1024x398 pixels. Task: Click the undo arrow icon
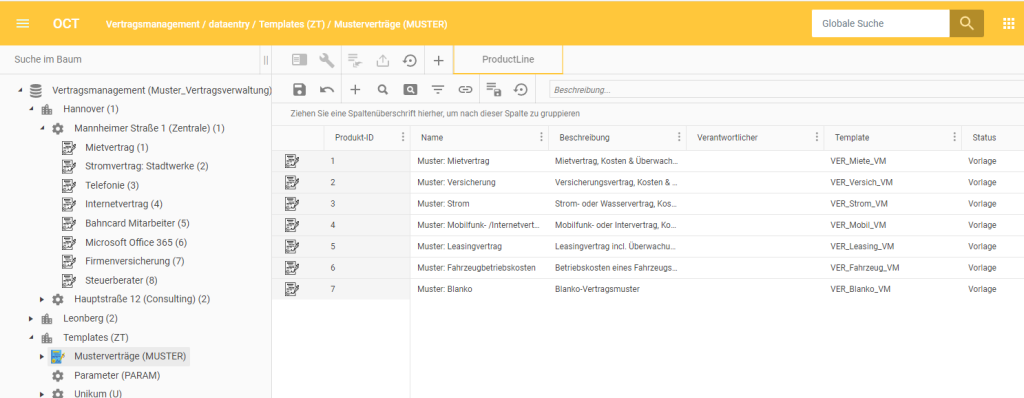327,90
